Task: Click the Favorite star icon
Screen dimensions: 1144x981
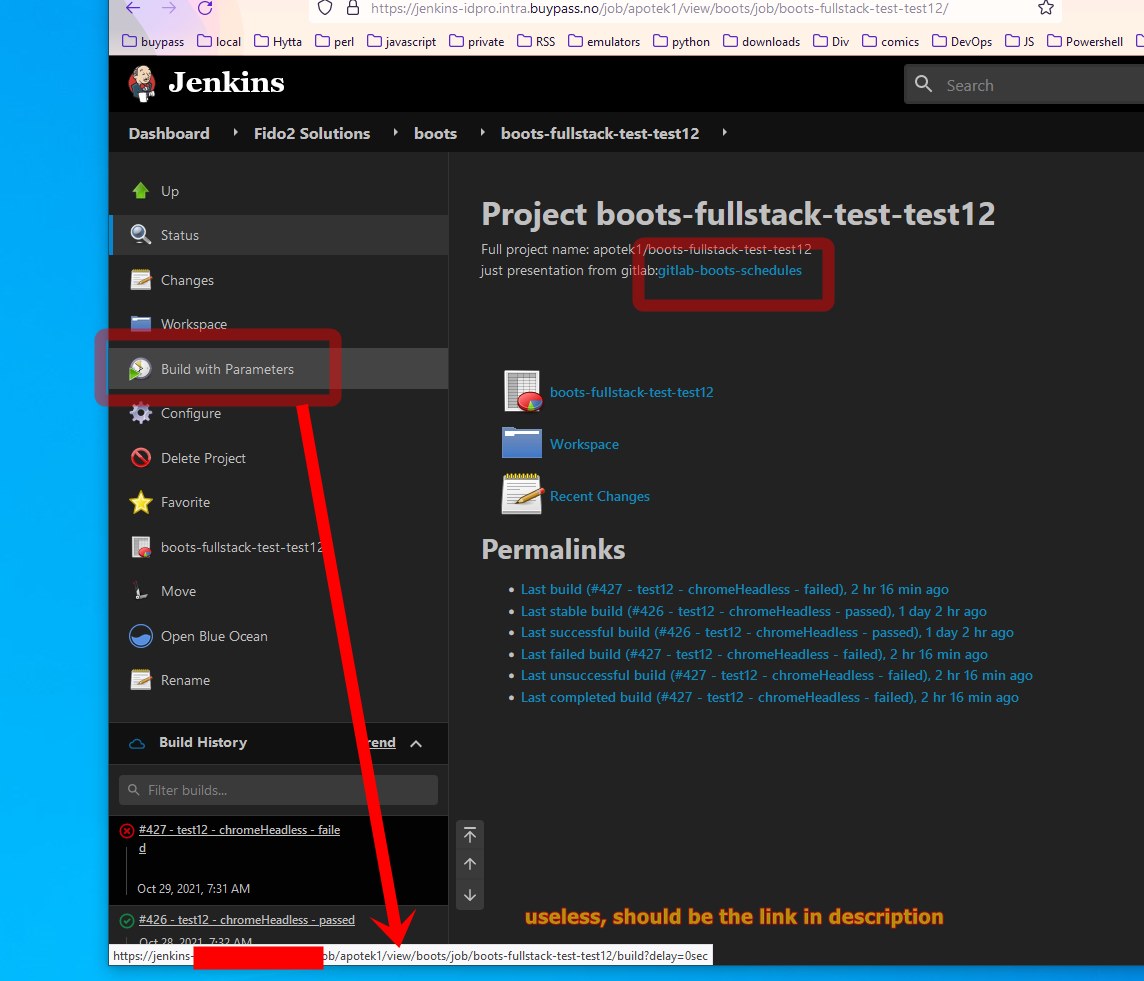Action: click(x=141, y=502)
